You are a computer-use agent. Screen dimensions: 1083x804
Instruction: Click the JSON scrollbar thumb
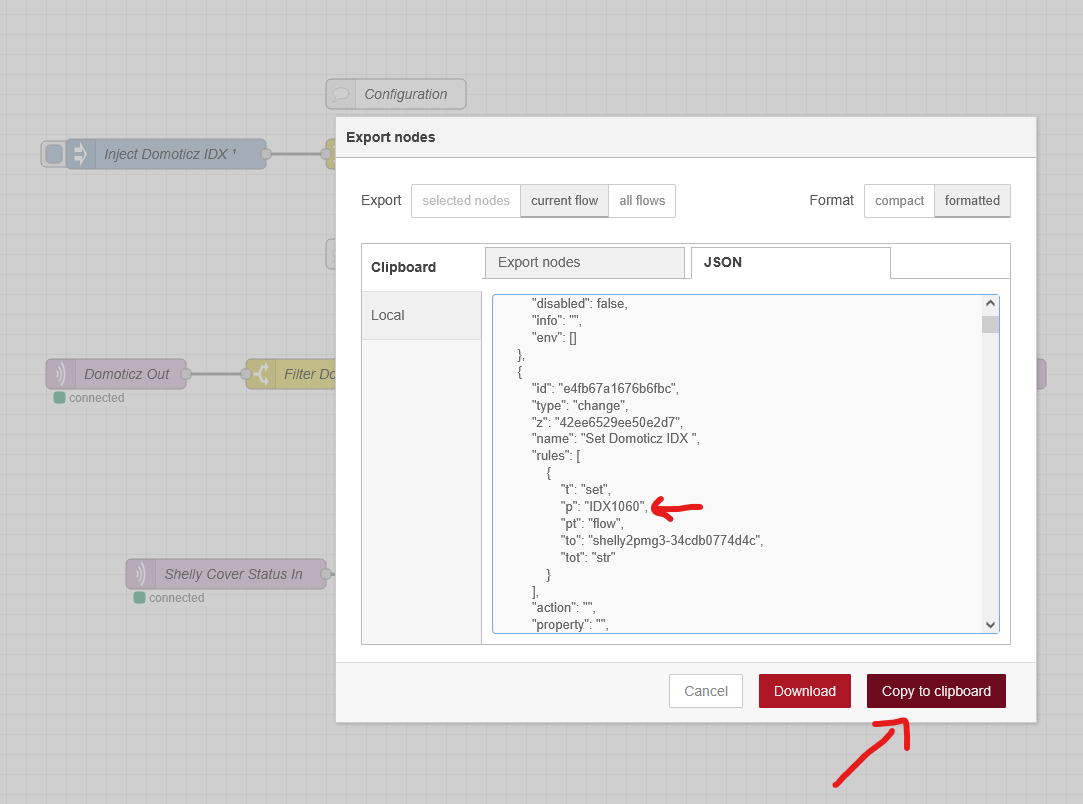[x=990, y=324]
